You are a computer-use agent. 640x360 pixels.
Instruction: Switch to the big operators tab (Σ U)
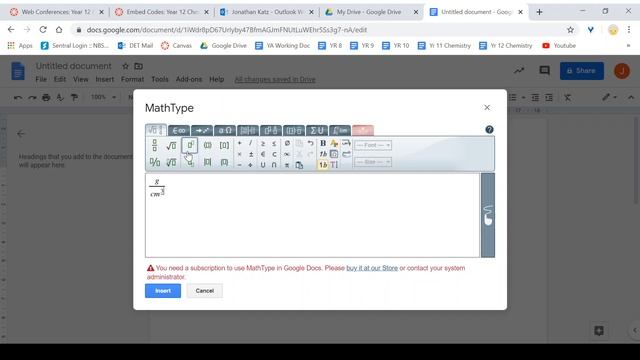tap(317, 130)
